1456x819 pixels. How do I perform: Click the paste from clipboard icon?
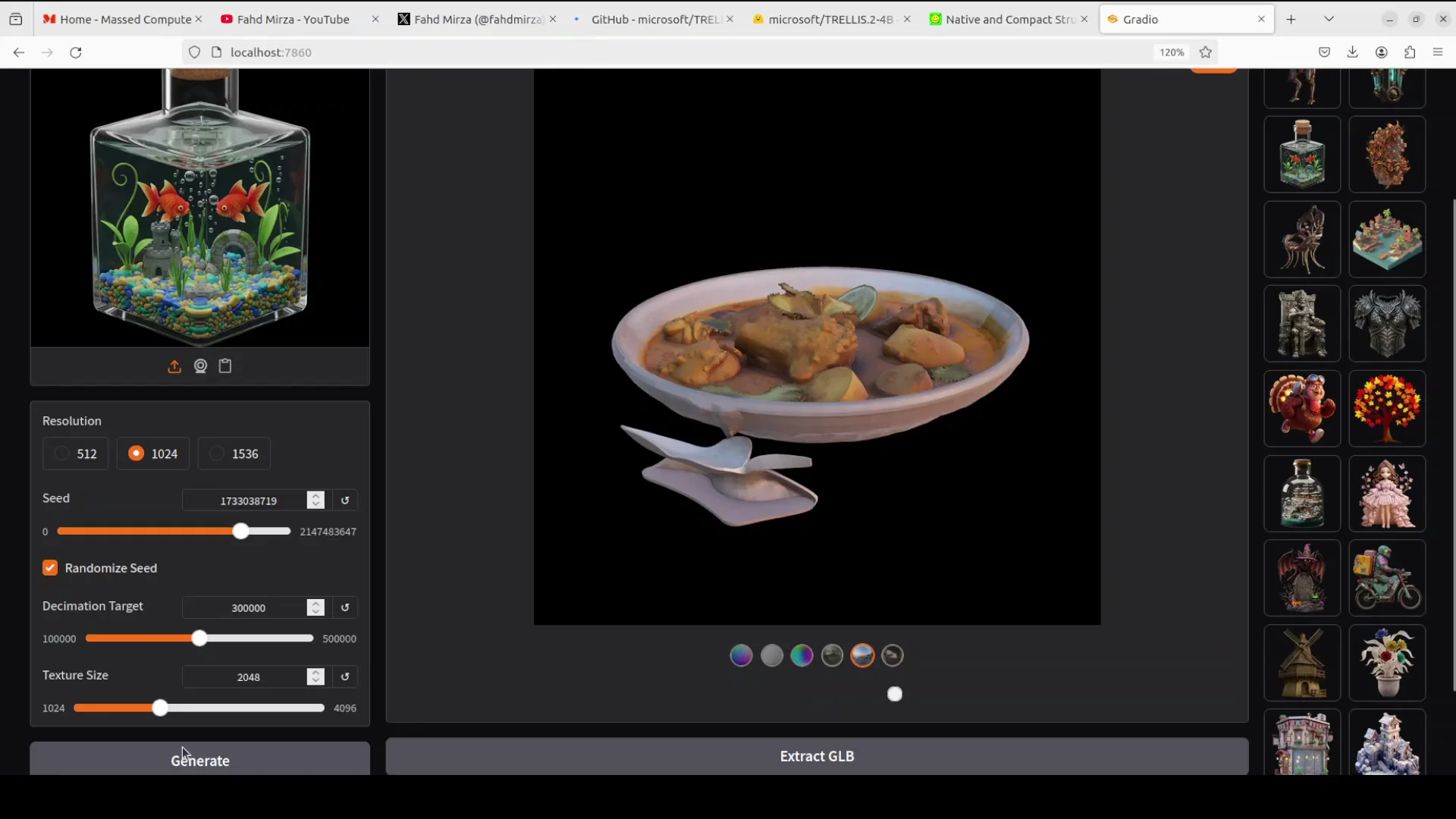tap(225, 366)
